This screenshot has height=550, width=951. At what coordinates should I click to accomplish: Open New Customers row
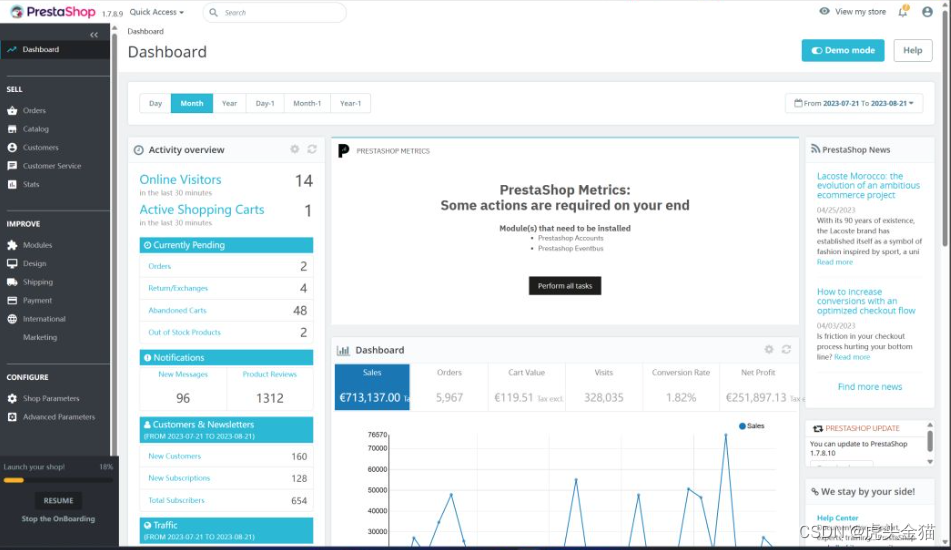click(x=226, y=456)
